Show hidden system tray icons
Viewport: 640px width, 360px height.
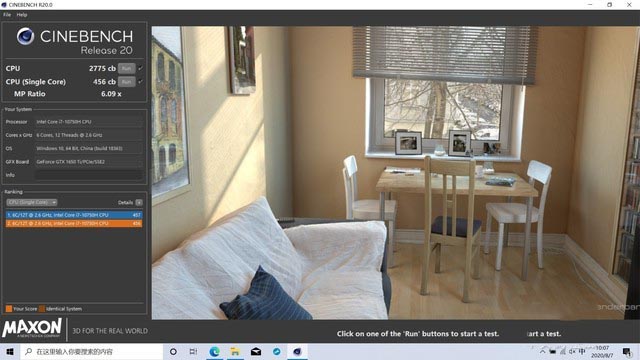coord(542,351)
